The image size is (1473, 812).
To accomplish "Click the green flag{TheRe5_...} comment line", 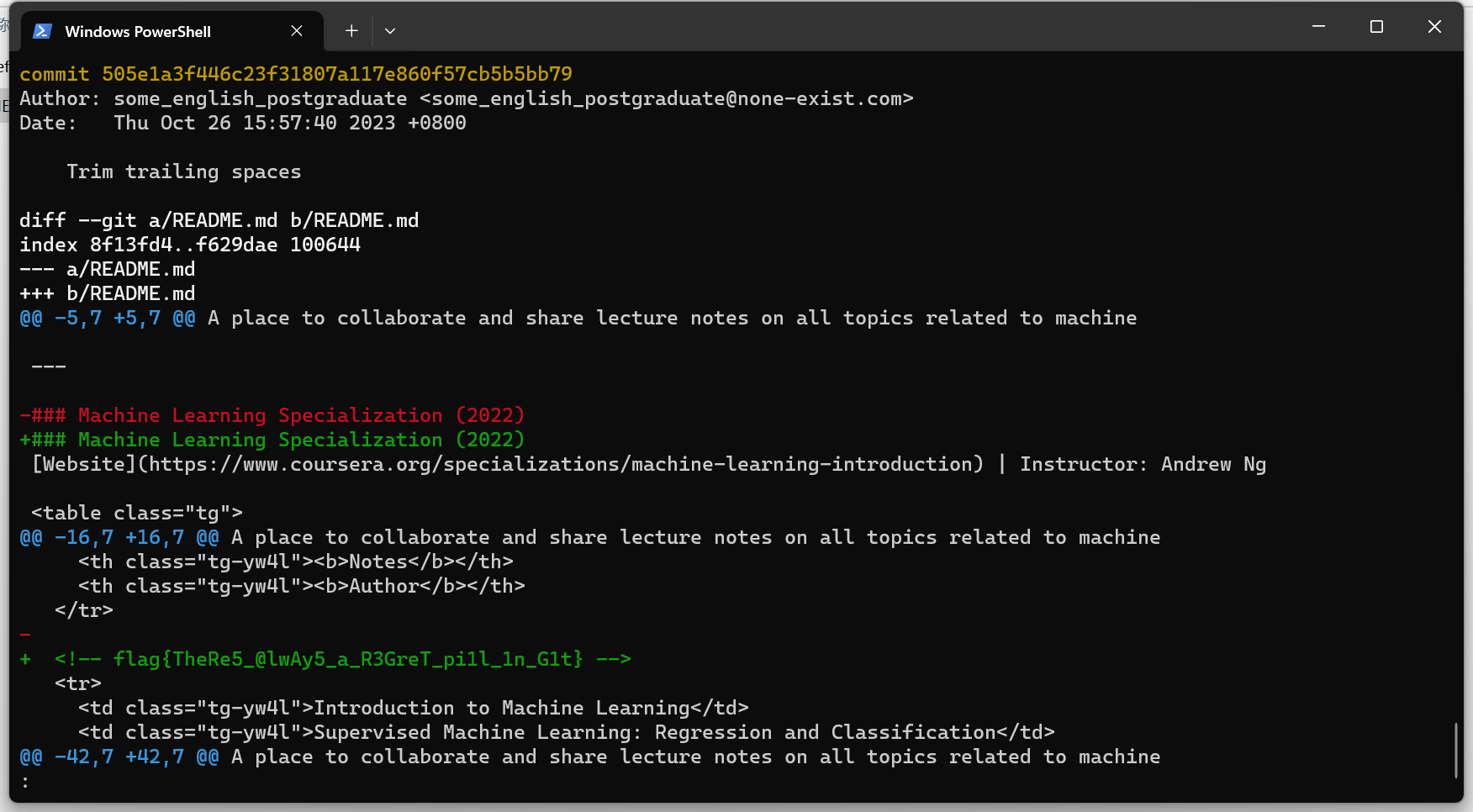I will tap(325, 659).
